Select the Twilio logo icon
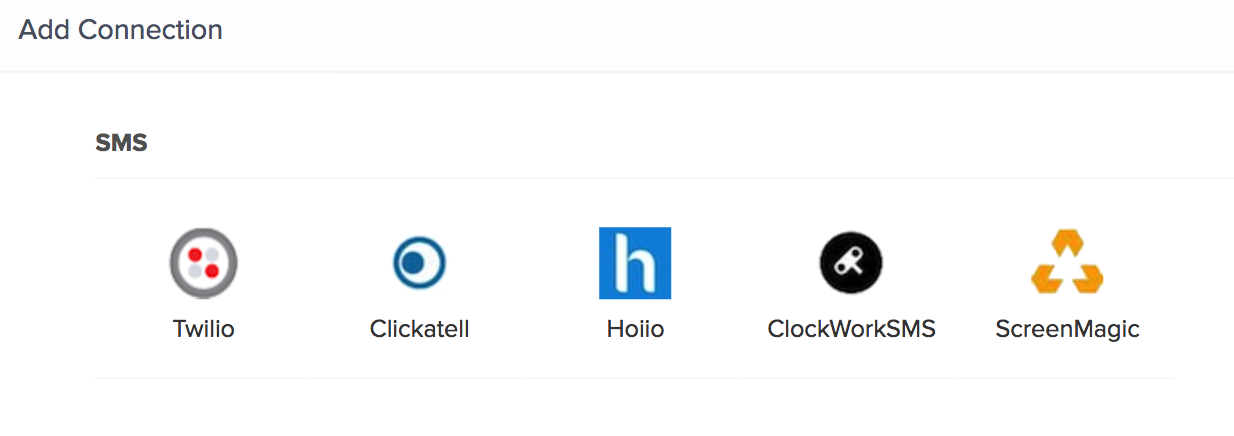1234x436 pixels. pyautogui.click(x=203, y=263)
